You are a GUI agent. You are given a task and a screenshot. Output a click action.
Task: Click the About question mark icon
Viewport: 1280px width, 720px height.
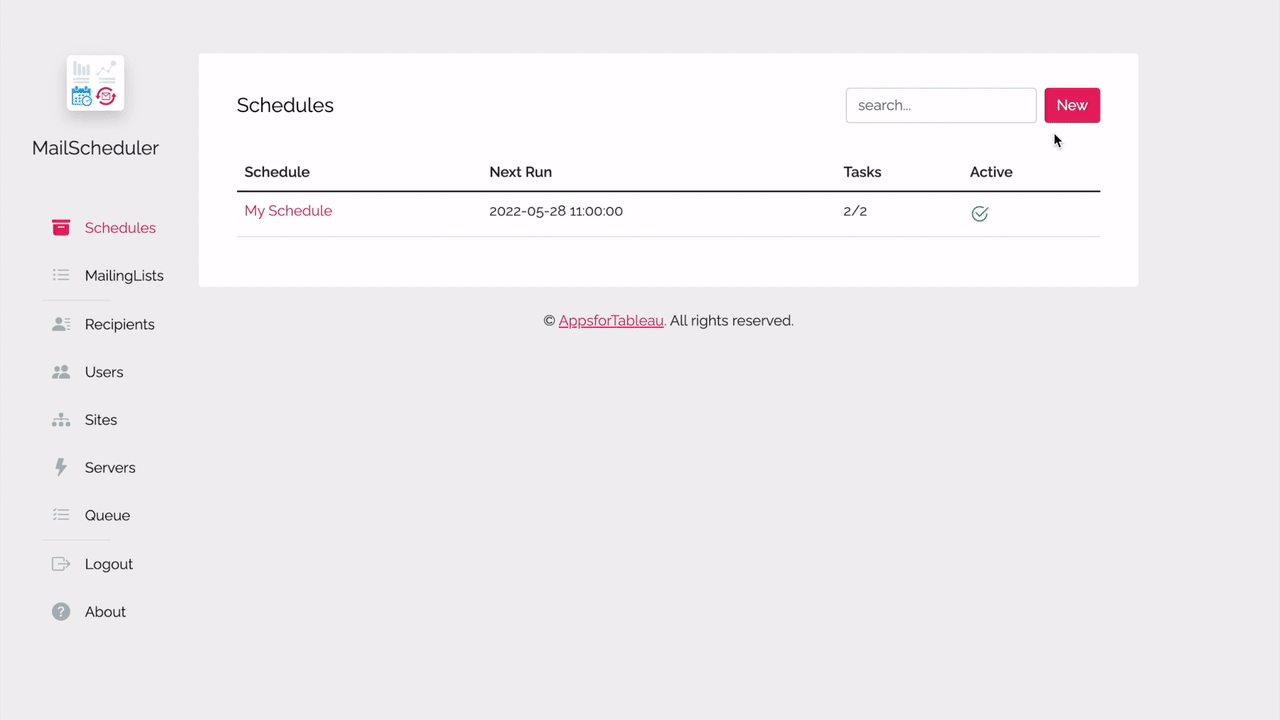pos(61,612)
